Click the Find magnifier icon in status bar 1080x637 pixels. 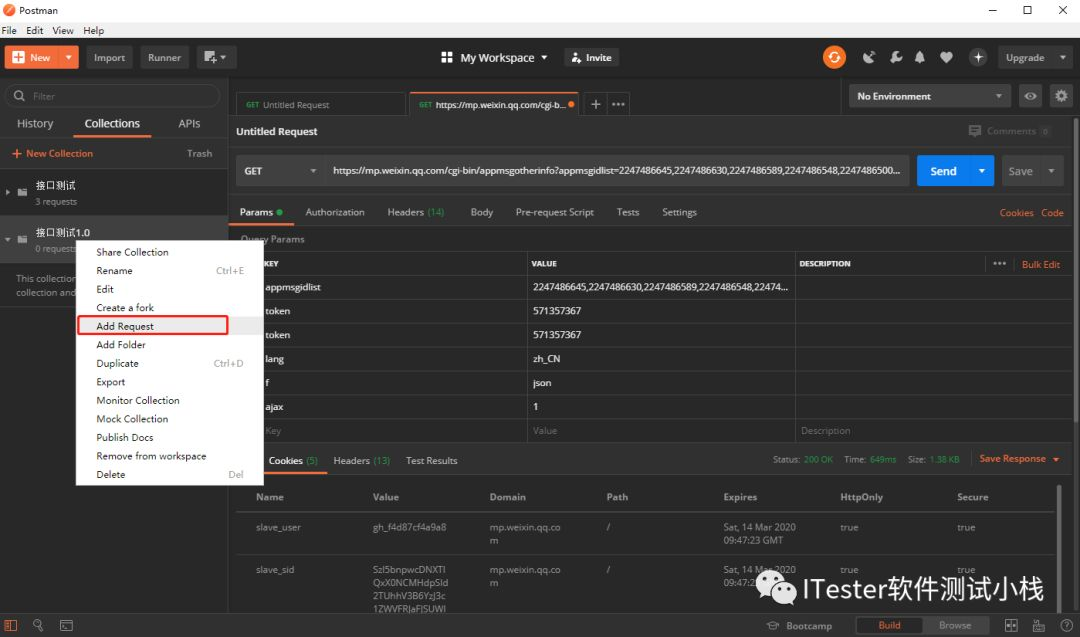pyautogui.click(x=38, y=625)
